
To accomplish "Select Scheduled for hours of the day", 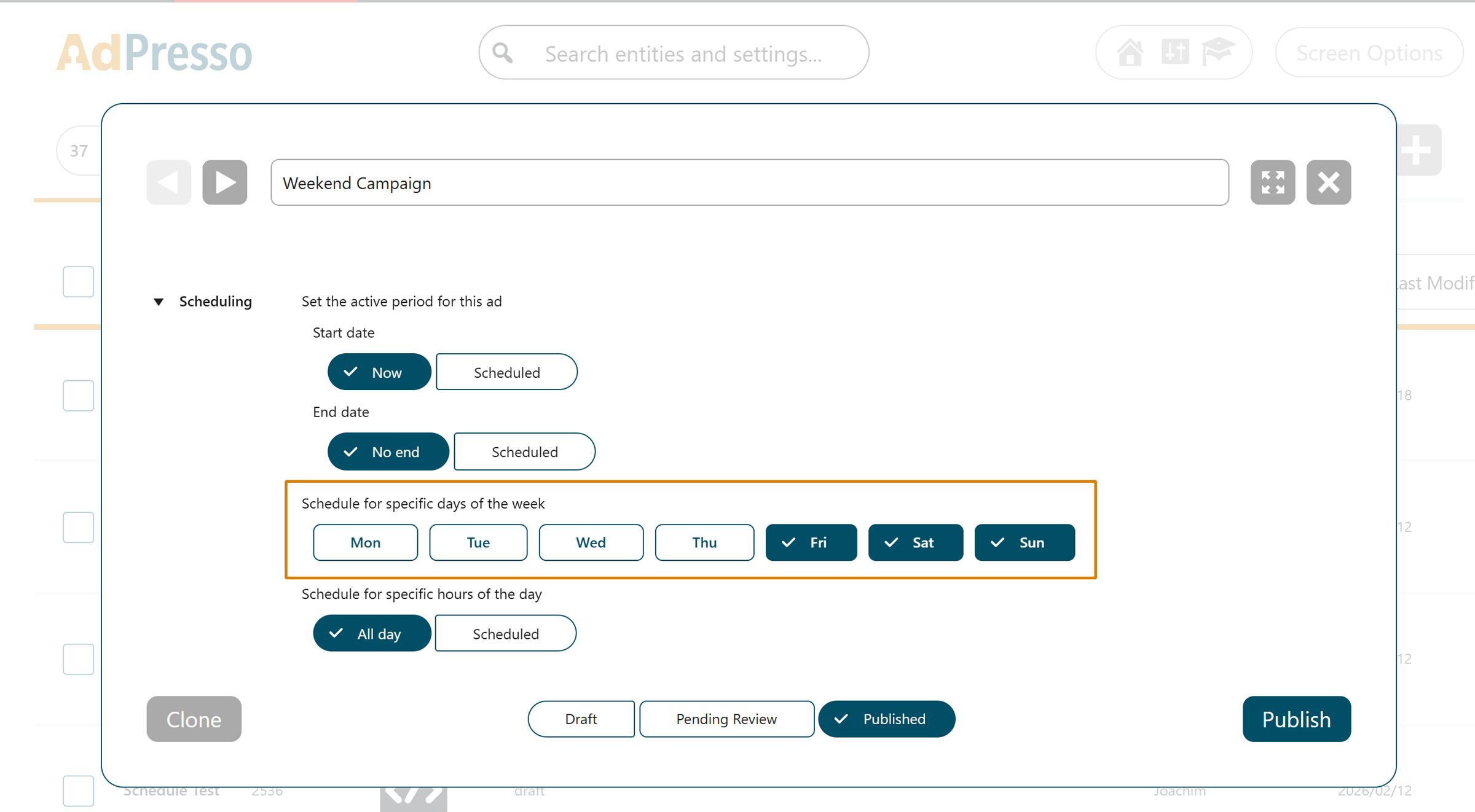I will point(505,633).
